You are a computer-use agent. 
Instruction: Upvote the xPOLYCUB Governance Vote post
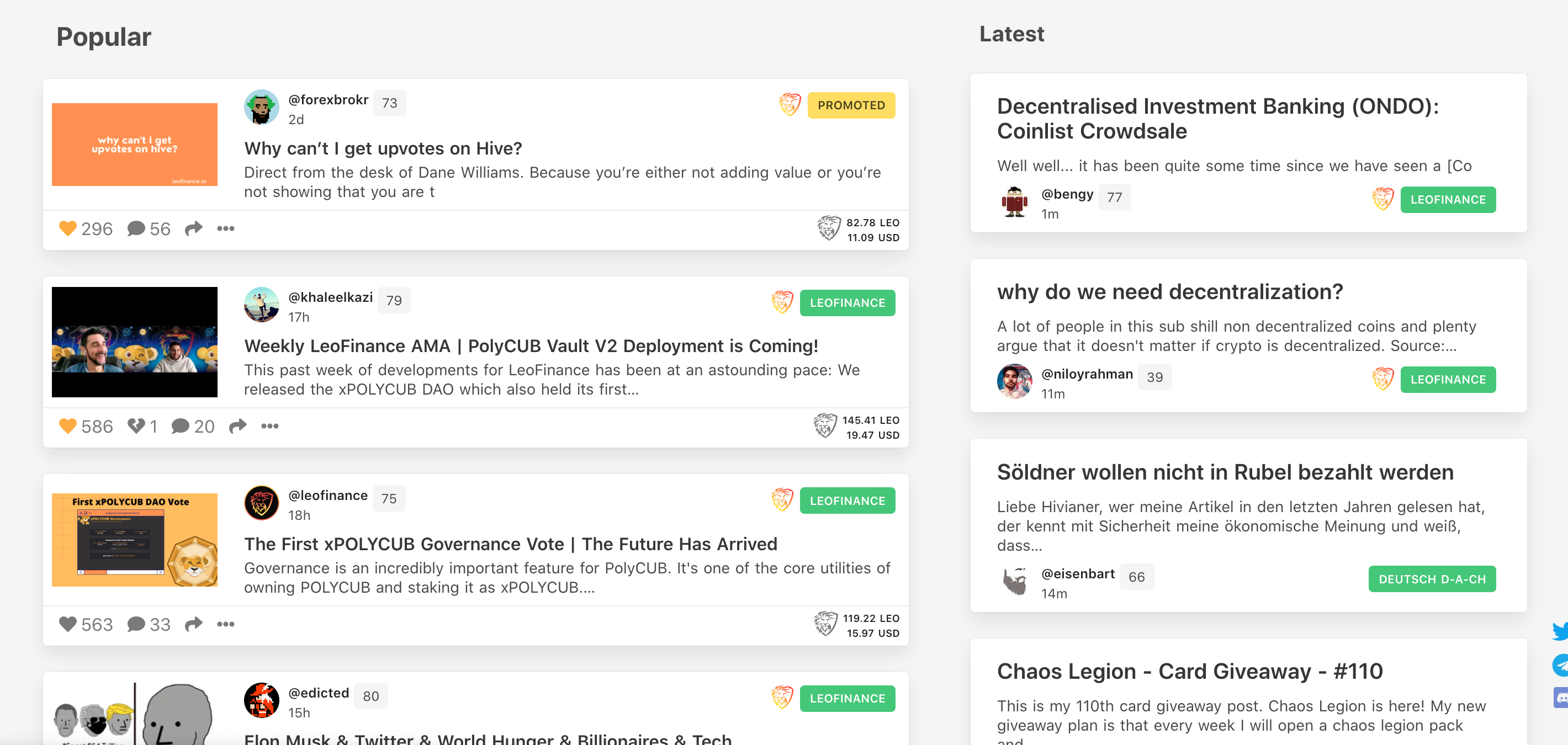click(67, 625)
